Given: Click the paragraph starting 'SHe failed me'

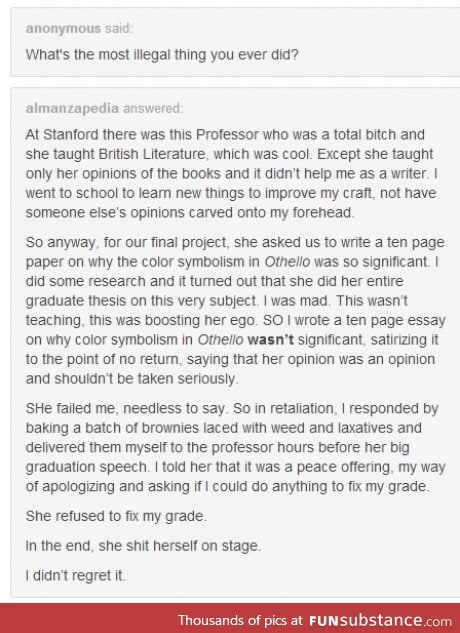Looking at the screenshot, I should [x=235, y=447].
